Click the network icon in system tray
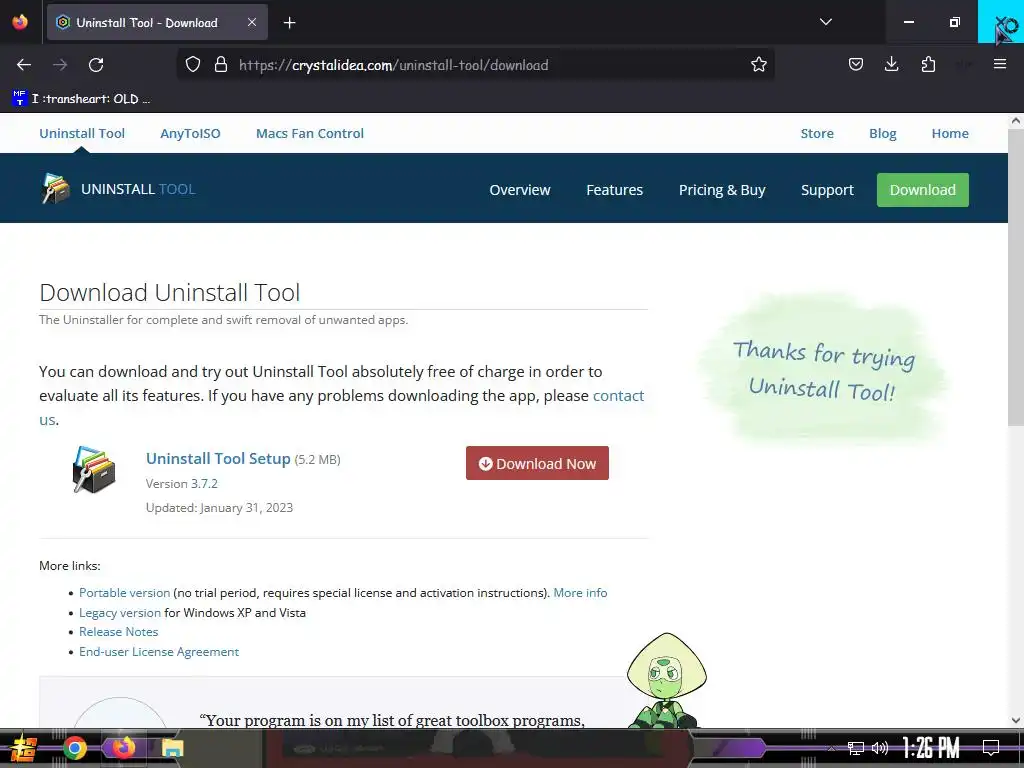This screenshot has height=768, width=1024. point(856,748)
